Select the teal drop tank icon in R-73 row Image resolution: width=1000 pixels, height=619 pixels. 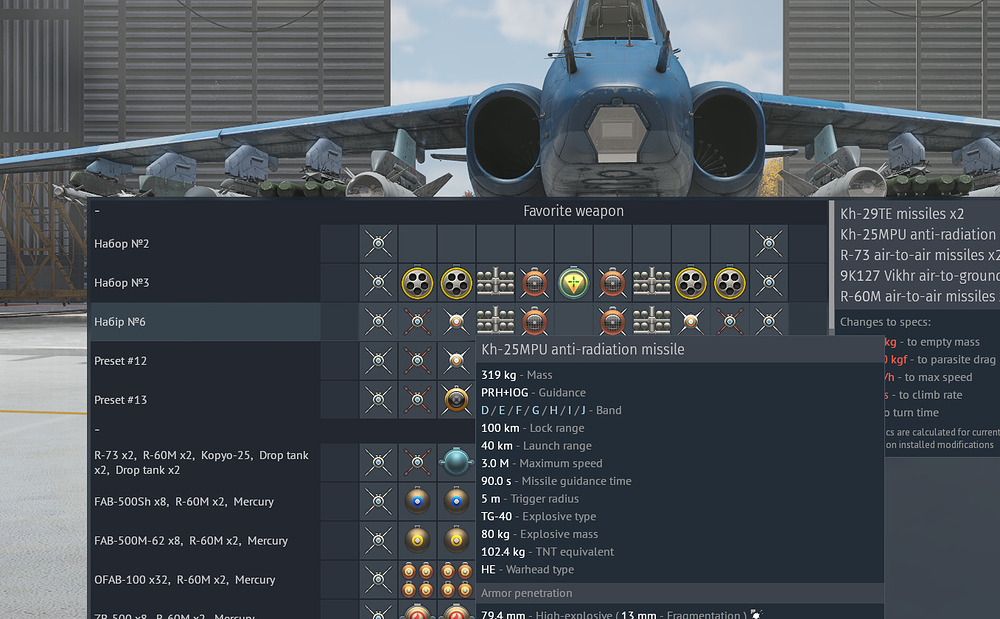click(456, 462)
